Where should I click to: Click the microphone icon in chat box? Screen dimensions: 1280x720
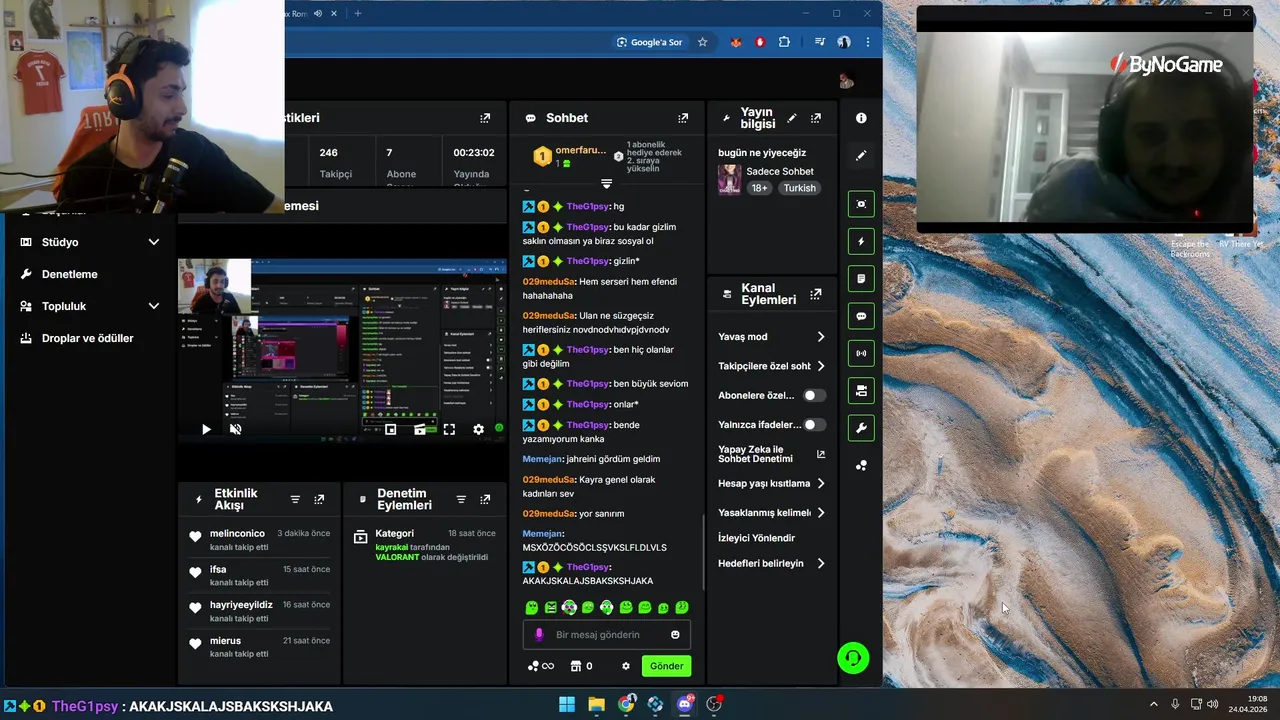[539, 635]
